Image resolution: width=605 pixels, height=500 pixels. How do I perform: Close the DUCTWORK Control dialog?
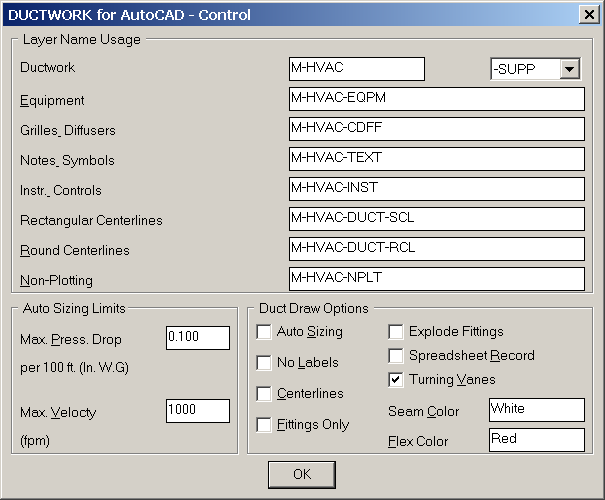coord(589,15)
